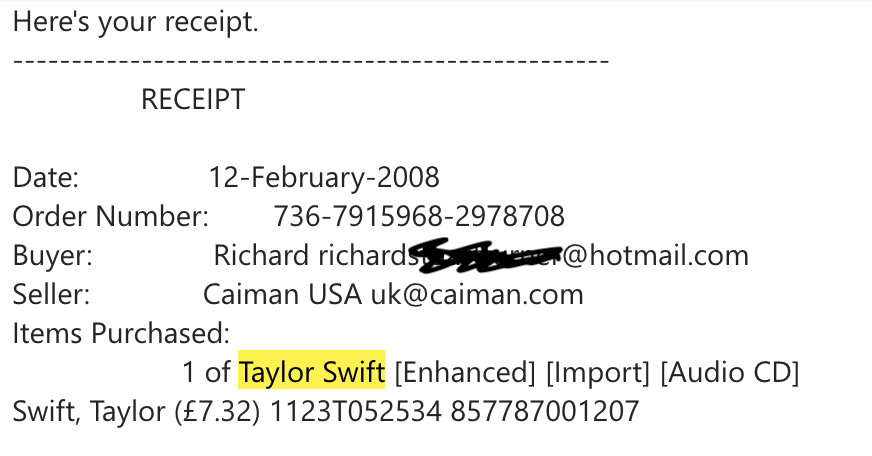Click the [Audio CD] format tag
Viewport: 872px width, 456px height.
coord(729,373)
